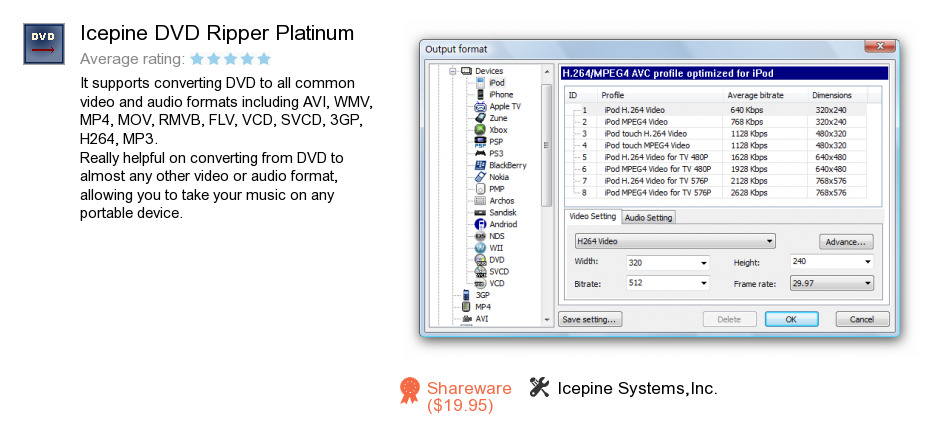
Task: Select iPod H.264 Video for TV 480P
Action: [716, 158]
